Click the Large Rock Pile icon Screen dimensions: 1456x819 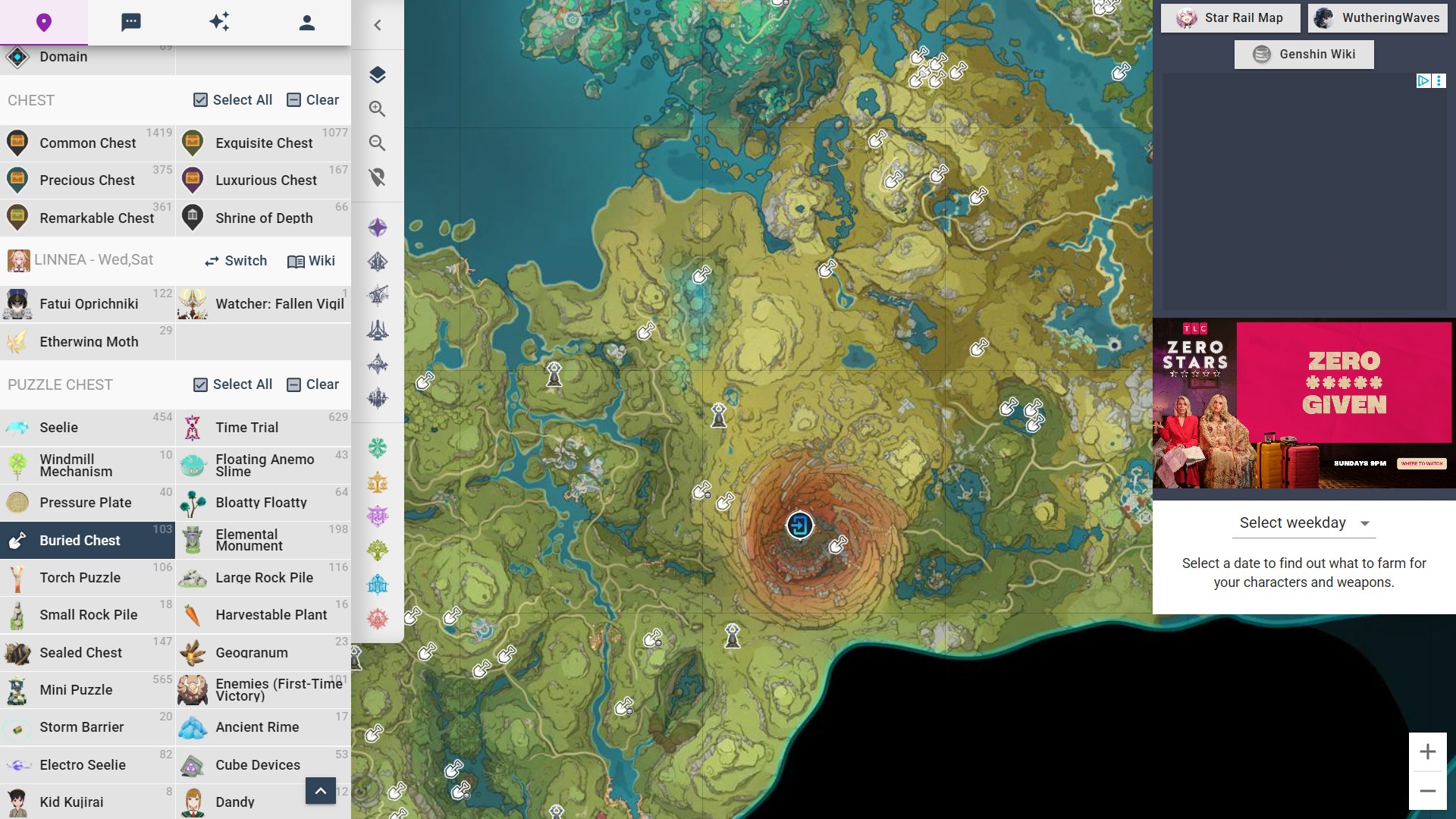click(x=193, y=578)
